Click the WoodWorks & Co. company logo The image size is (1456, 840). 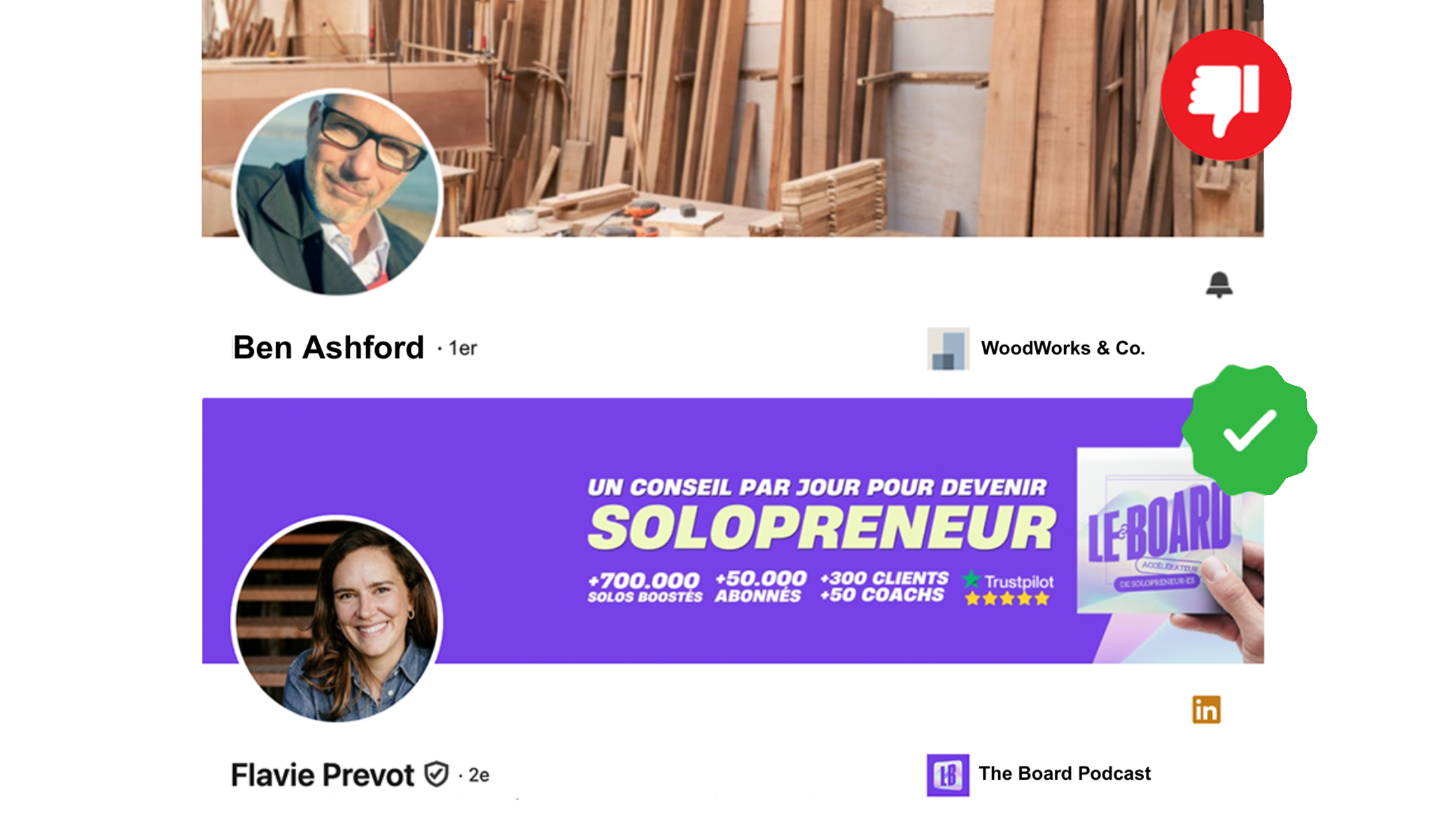coord(948,349)
